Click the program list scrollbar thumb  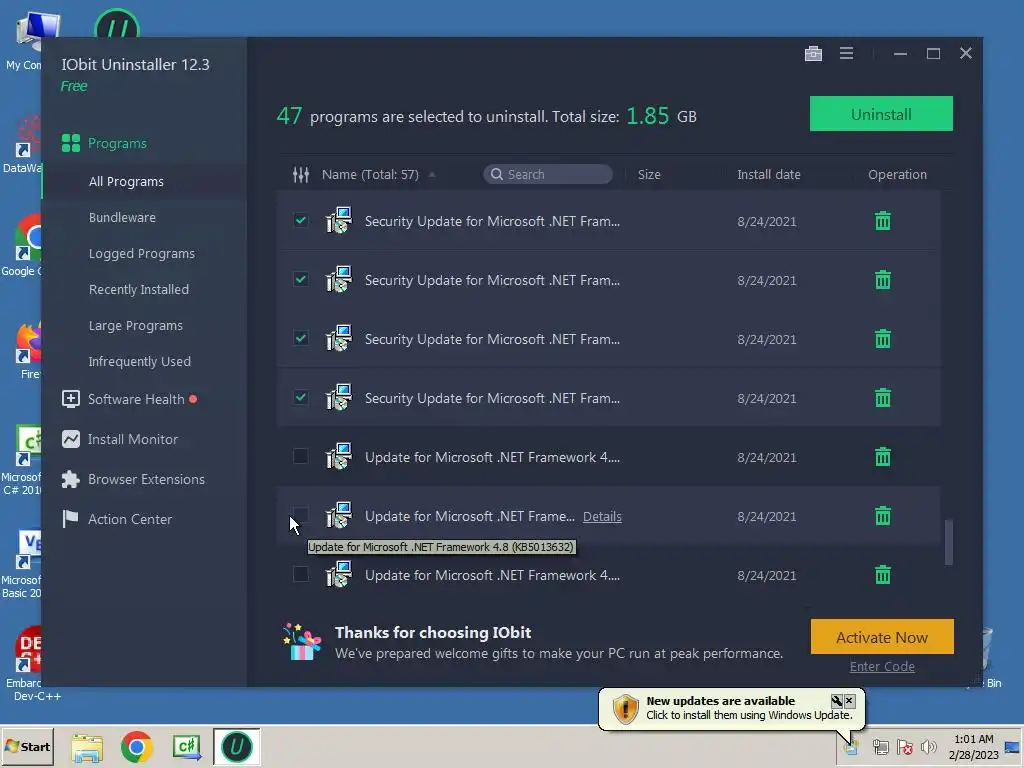click(x=948, y=541)
